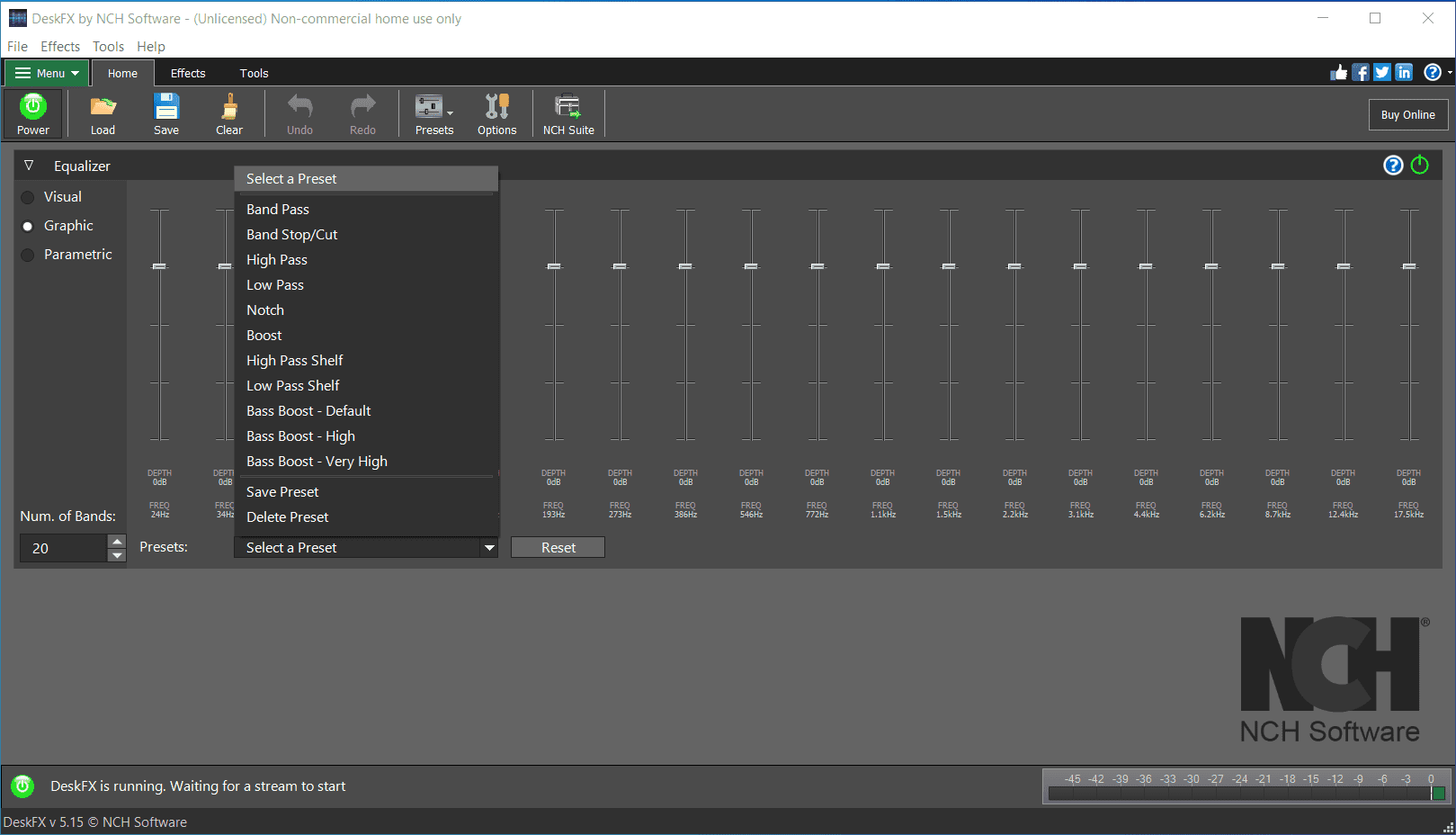This screenshot has height=835, width=1456.
Task: Click the Buy Online button
Action: pyautogui.click(x=1407, y=115)
